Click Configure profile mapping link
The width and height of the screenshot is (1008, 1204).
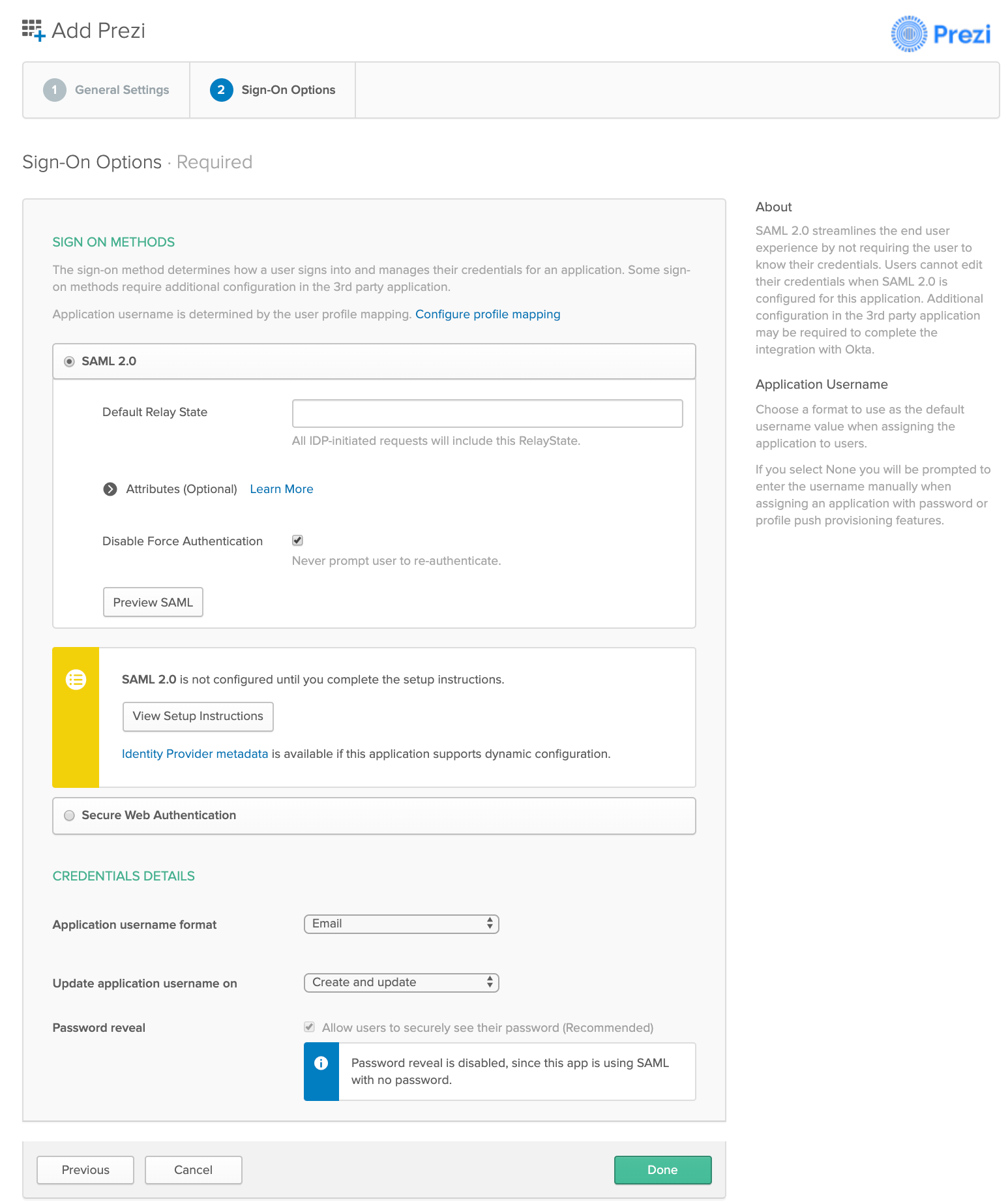[487, 314]
